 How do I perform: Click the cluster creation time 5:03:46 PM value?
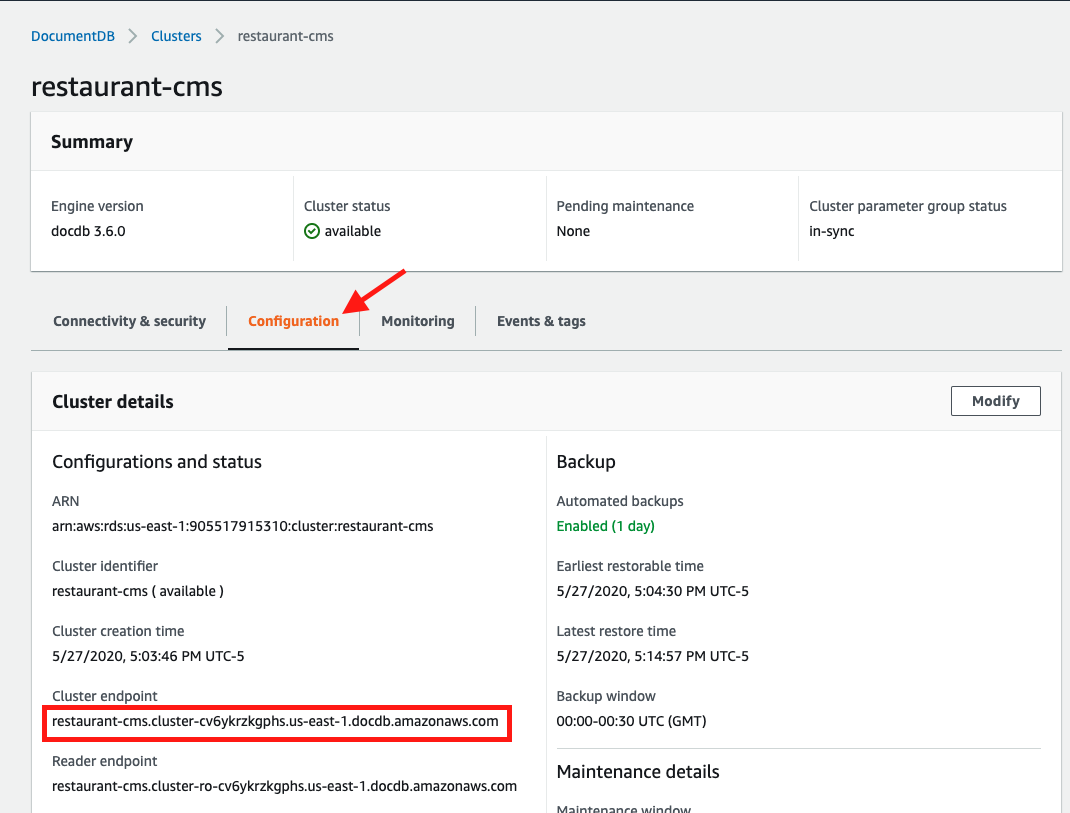(x=148, y=657)
